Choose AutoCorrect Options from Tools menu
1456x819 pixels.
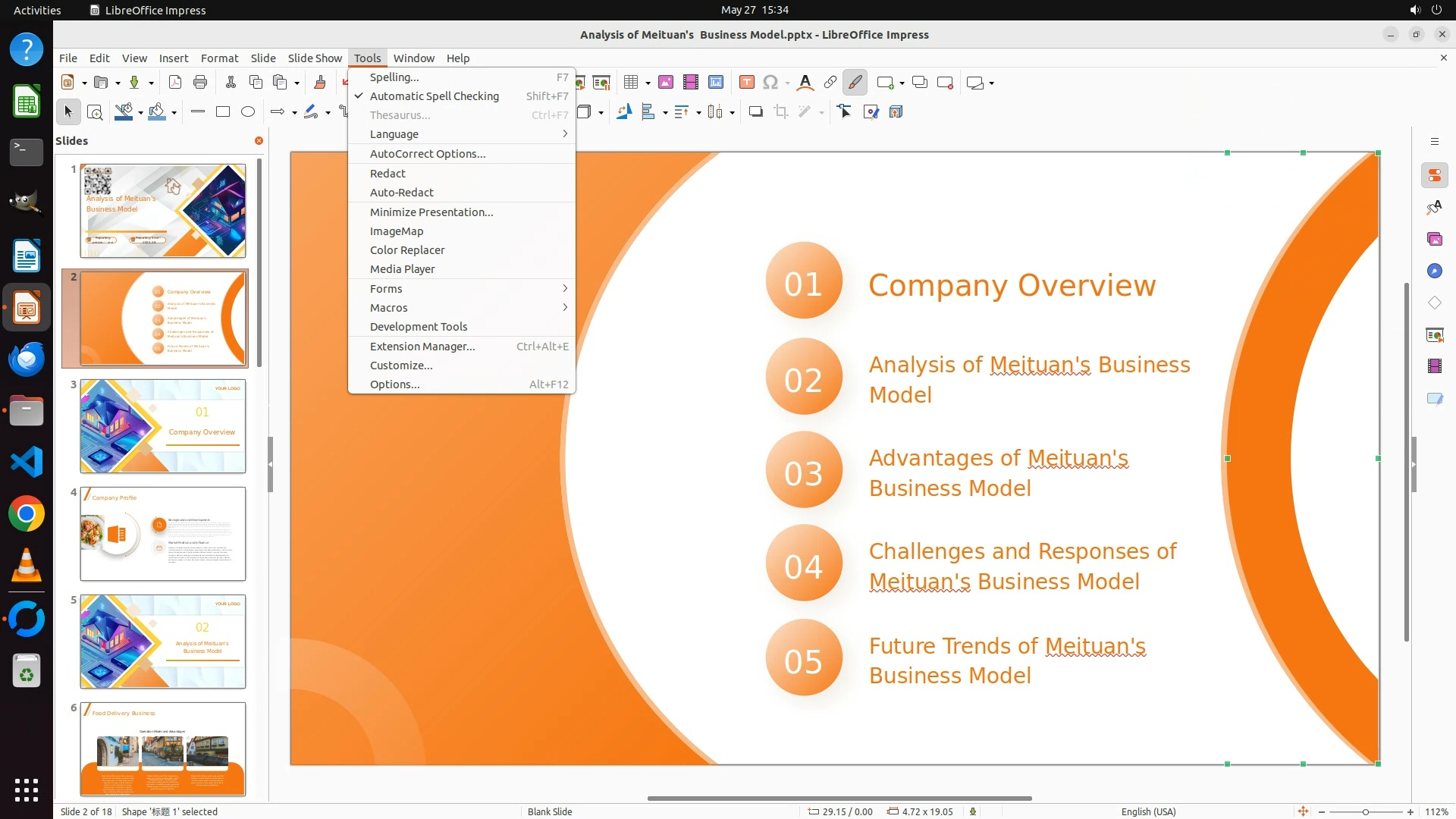427,154
